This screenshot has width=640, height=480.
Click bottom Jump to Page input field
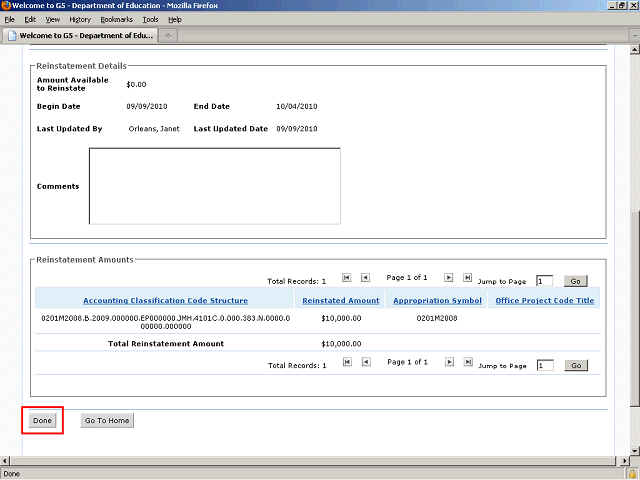click(x=545, y=365)
